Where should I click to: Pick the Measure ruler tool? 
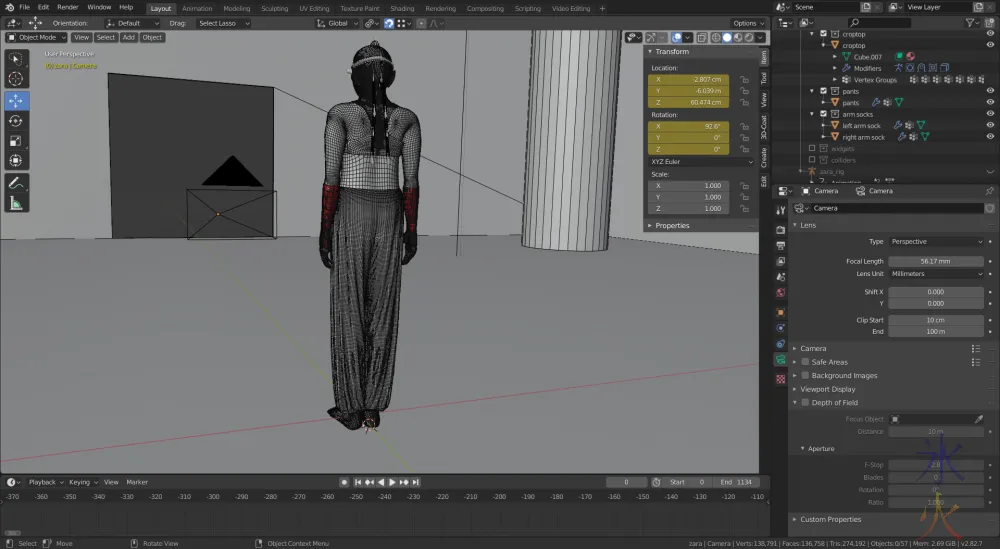(16, 203)
